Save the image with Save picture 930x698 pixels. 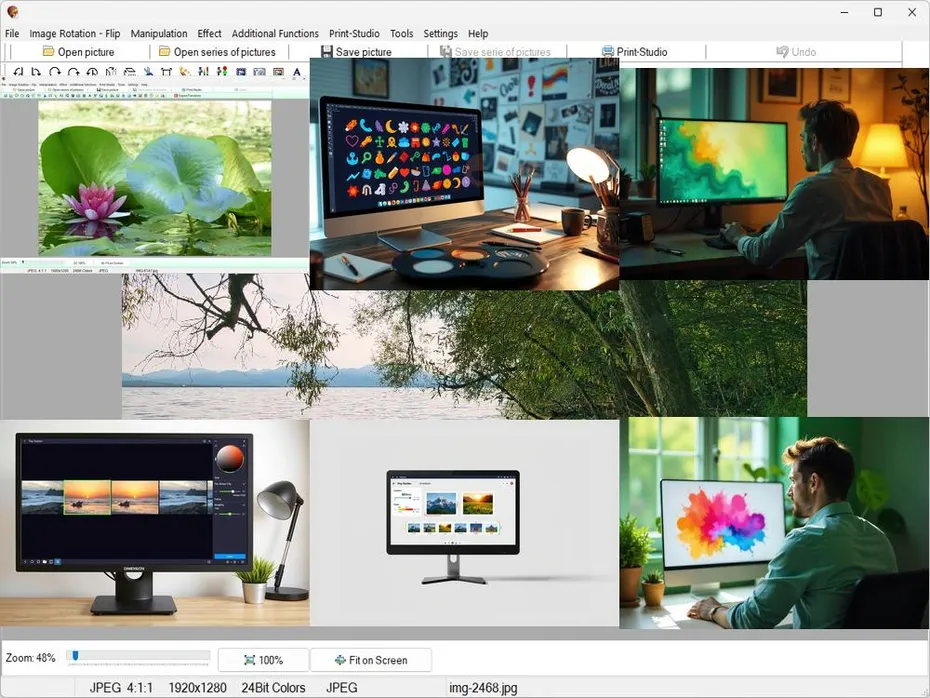(x=356, y=52)
